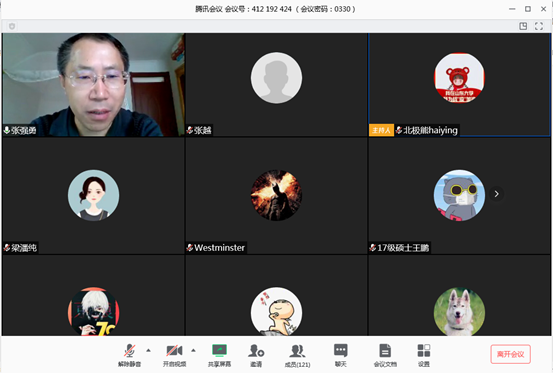The image size is (553, 373).
Task: Expand video options arrow beside camera
Action: (x=193, y=350)
